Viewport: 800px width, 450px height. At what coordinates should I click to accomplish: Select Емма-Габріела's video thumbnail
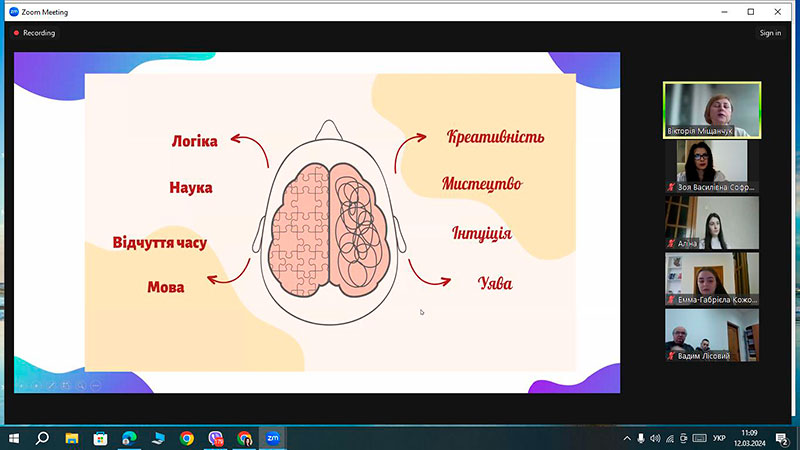(712, 279)
